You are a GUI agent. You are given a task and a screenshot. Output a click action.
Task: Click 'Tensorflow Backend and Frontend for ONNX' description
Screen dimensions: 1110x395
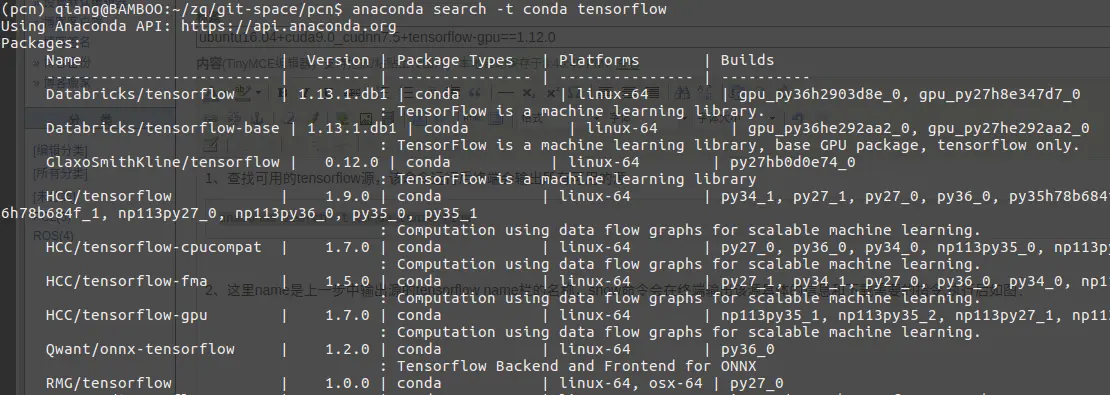tap(576, 366)
